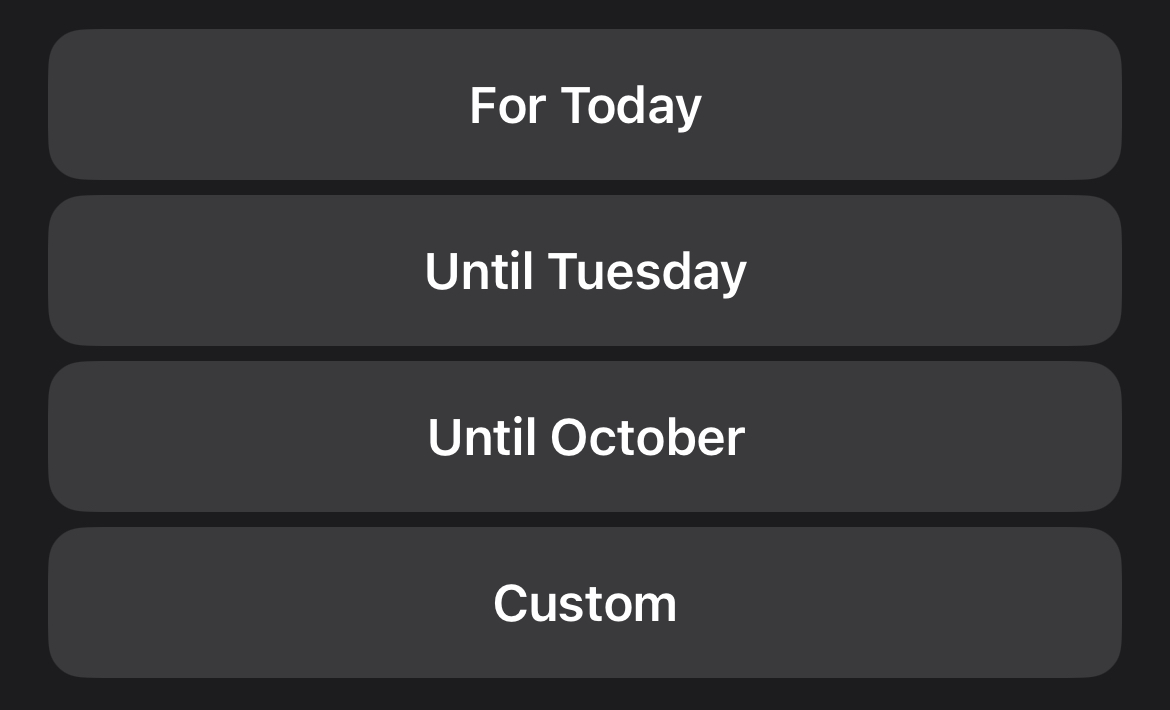1170x710 pixels.
Task: Click the For Today button
Action: tap(585, 105)
